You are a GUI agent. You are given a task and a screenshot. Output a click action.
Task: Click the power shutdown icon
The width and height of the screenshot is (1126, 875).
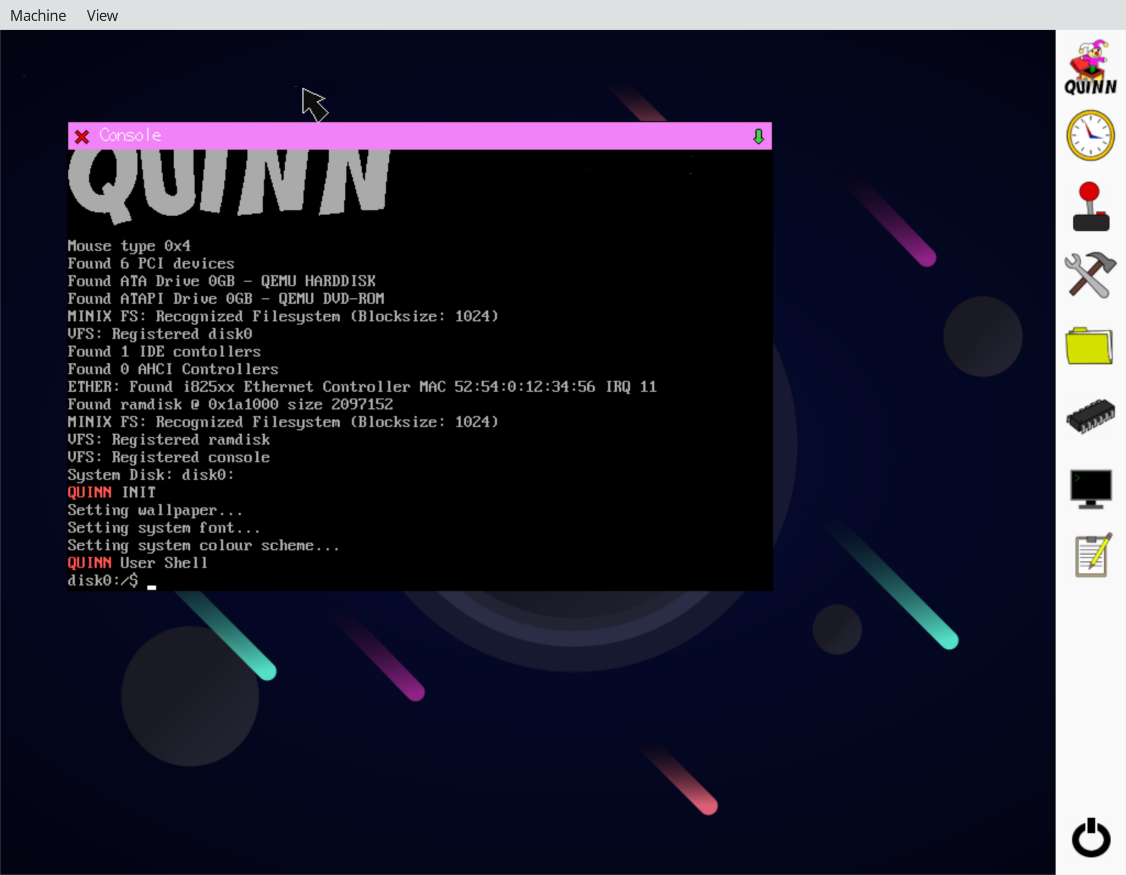click(x=1091, y=837)
